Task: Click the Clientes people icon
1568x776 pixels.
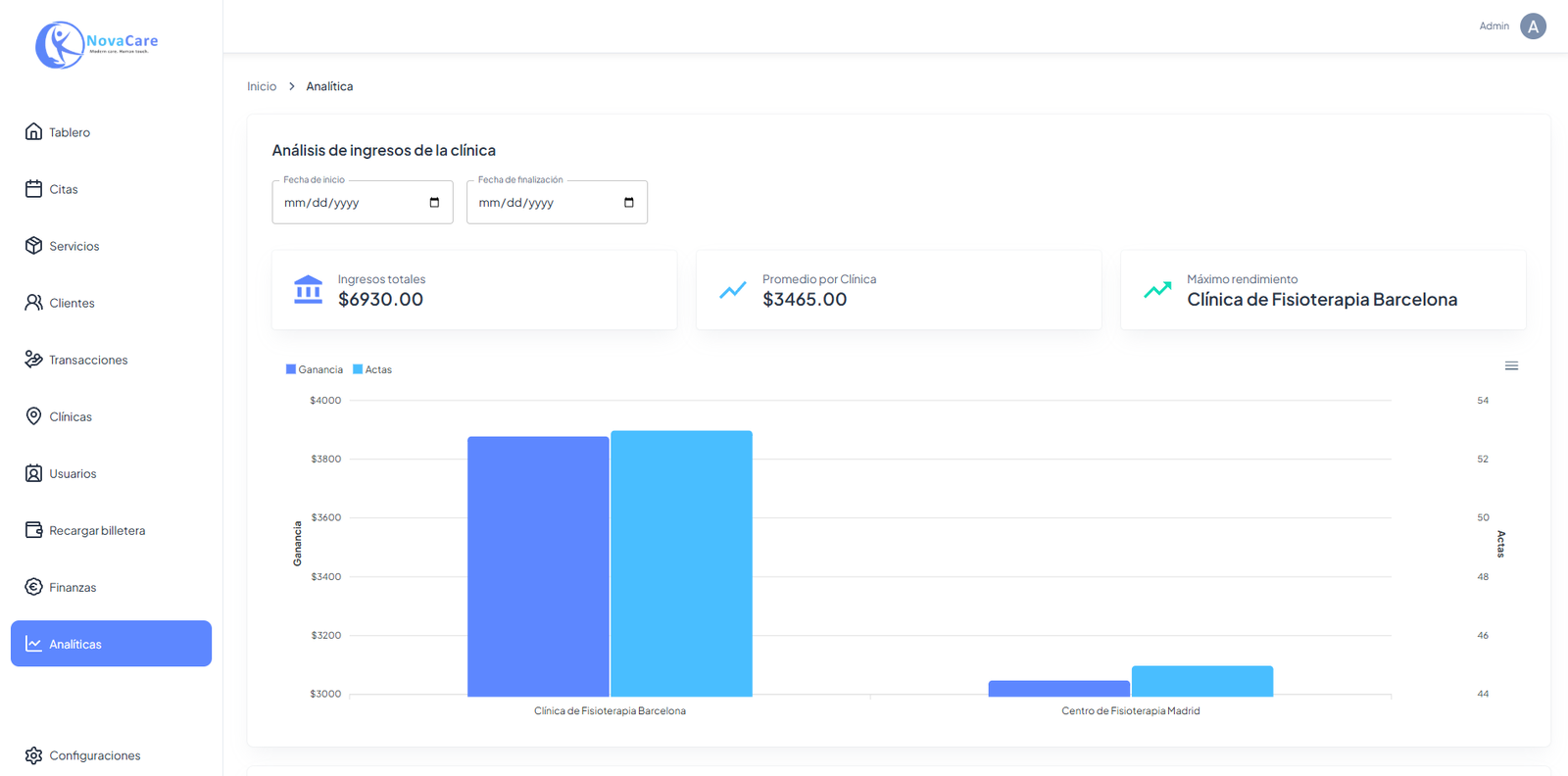Action: pyautogui.click(x=33, y=303)
